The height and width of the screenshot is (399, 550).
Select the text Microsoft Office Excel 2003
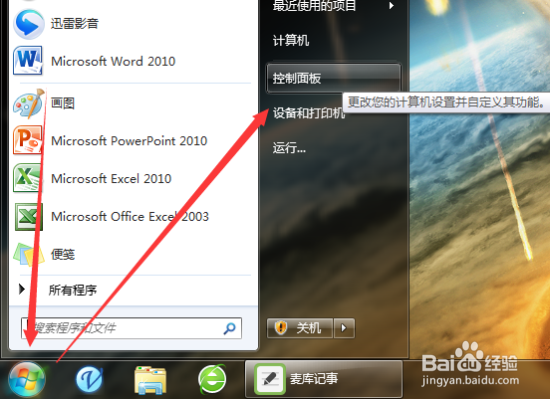click(x=130, y=216)
